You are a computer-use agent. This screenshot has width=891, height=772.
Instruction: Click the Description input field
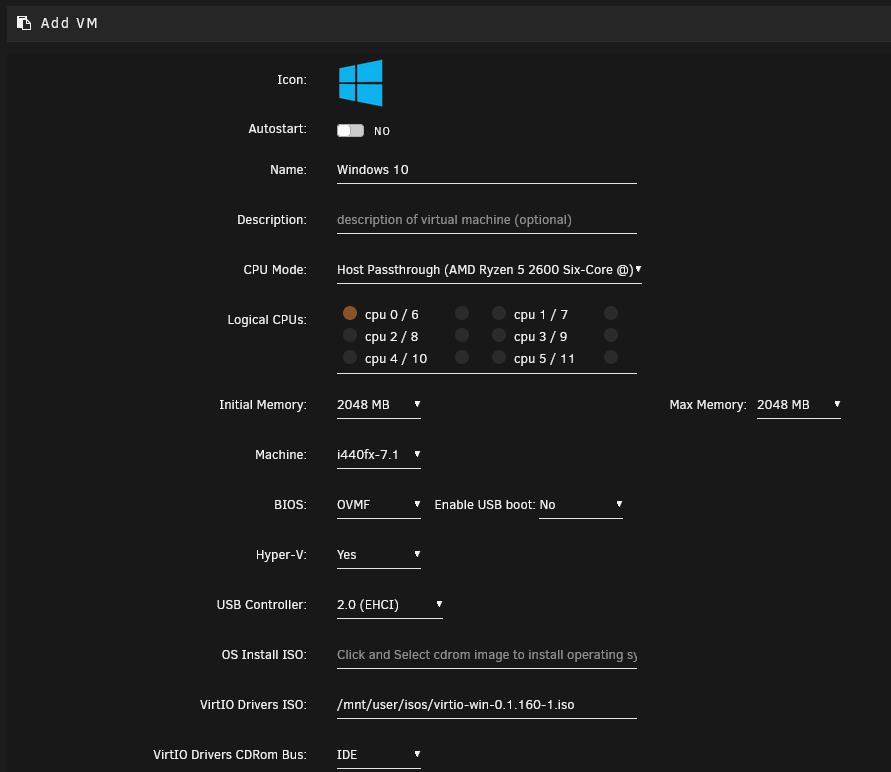(486, 220)
